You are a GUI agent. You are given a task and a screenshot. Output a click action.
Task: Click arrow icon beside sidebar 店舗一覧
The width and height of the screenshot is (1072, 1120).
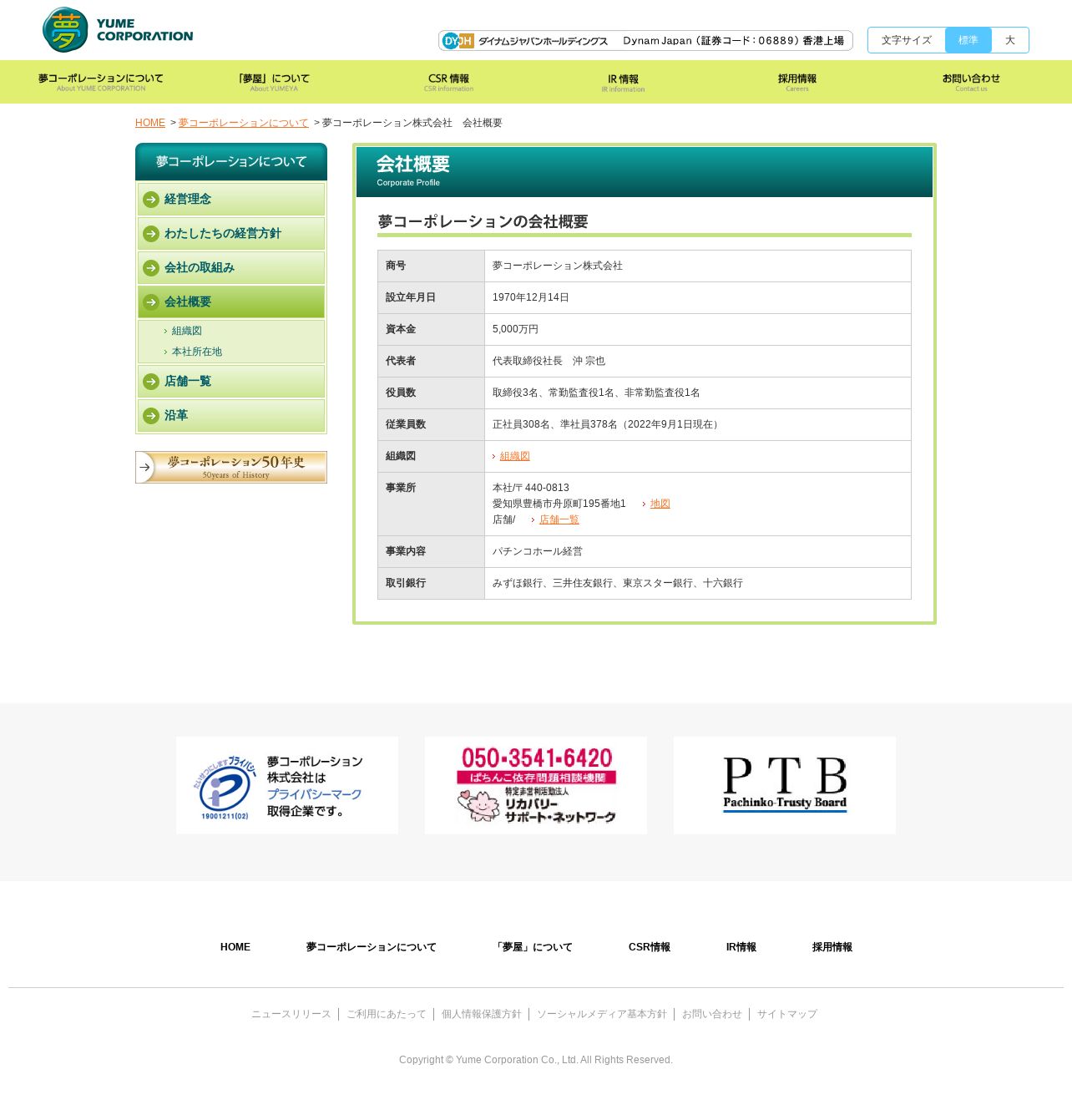tap(151, 382)
